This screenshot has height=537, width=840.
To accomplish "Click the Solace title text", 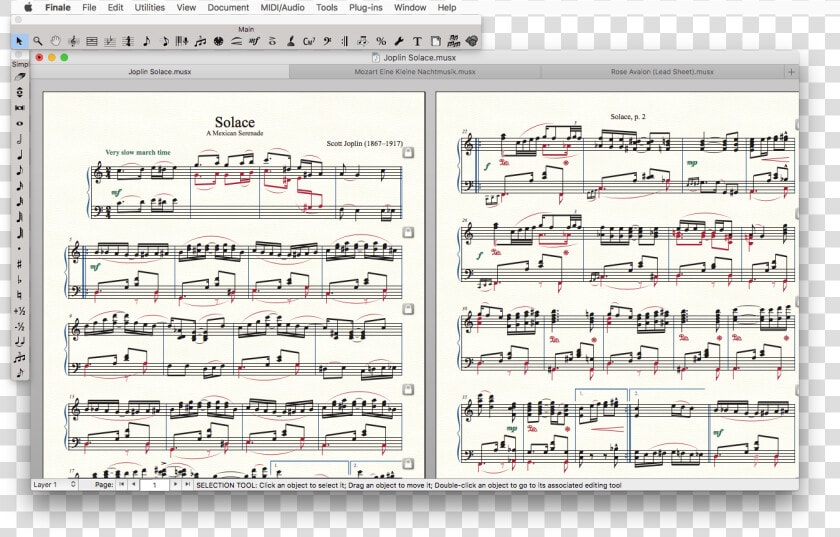I will point(235,122).
